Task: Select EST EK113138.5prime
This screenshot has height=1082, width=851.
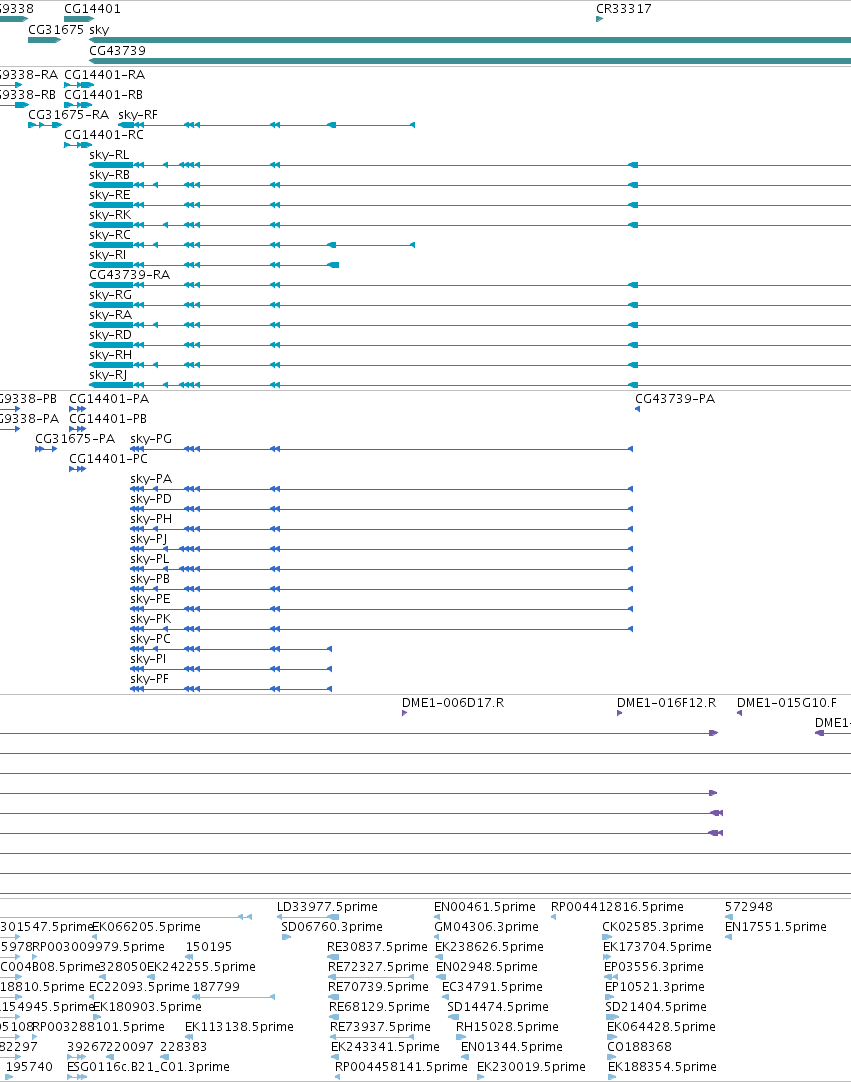Action: point(189,1037)
